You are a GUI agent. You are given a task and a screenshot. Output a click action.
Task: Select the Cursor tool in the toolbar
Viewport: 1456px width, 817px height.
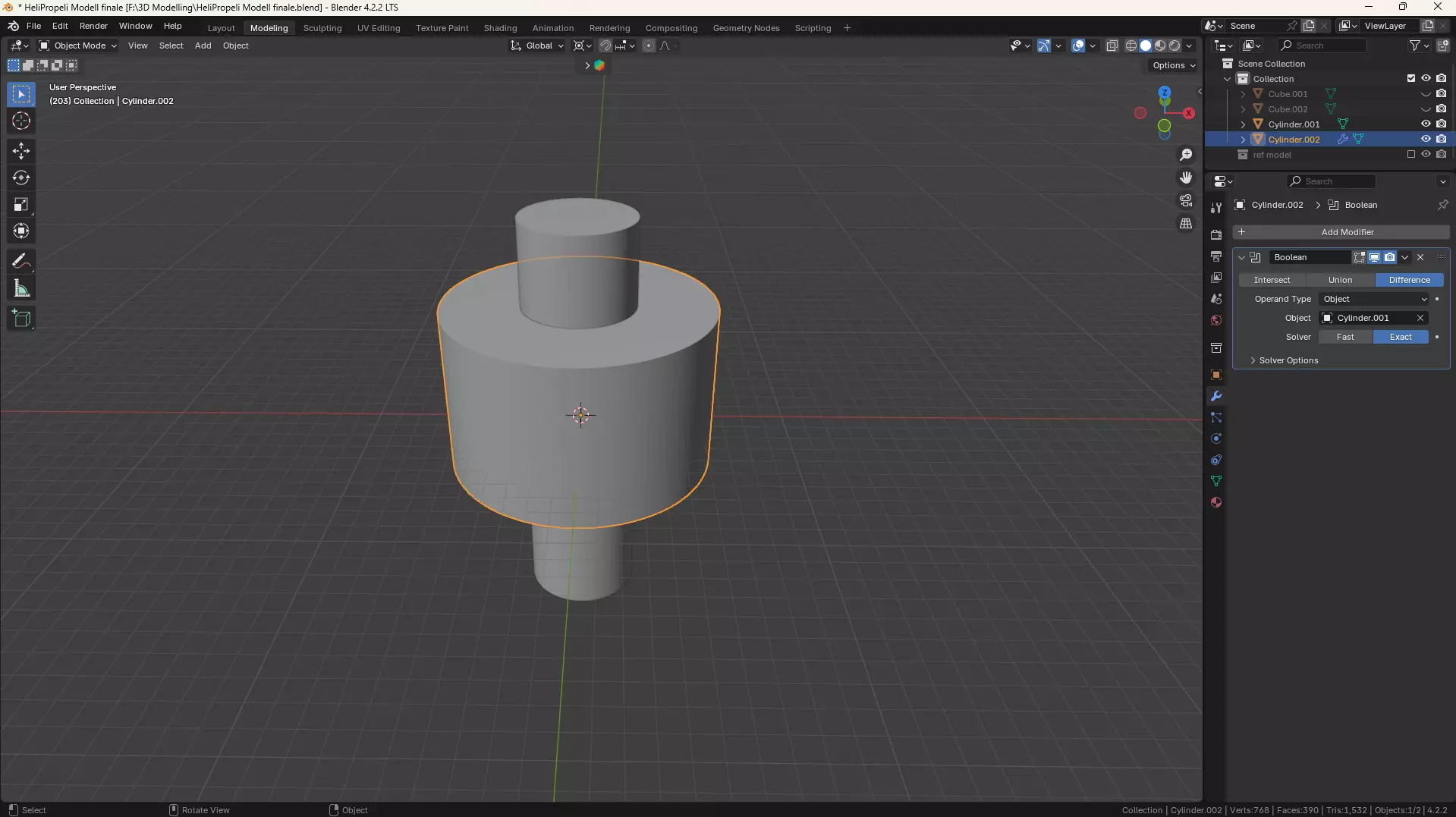click(x=21, y=121)
